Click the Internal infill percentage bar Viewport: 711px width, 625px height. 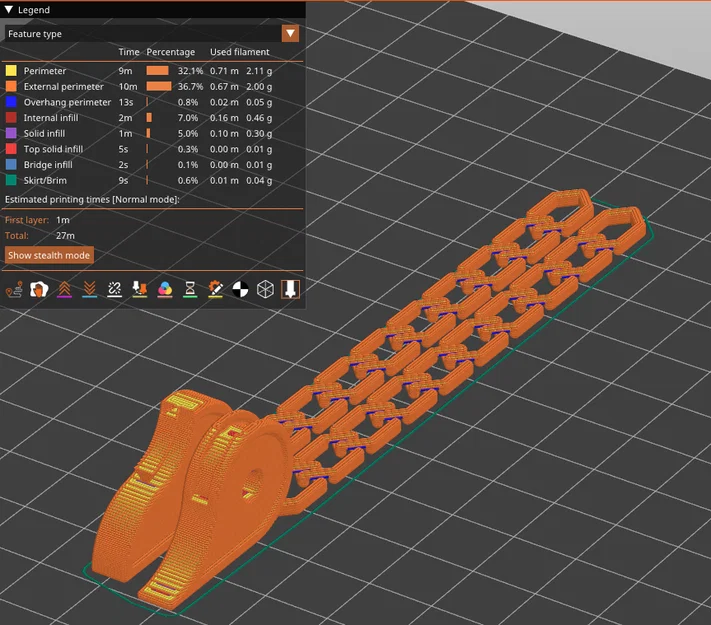(x=149, y=117)
